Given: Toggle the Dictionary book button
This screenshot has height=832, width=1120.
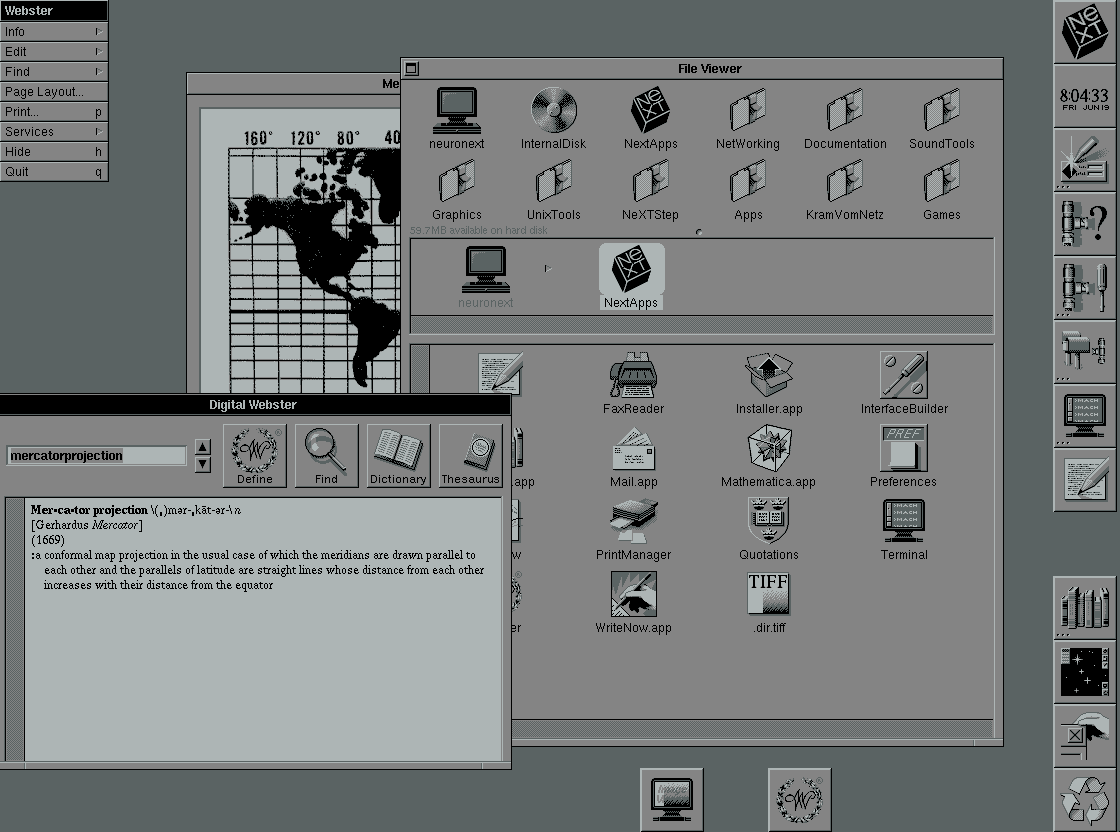Looking at the screenshot, I should 399,456.
